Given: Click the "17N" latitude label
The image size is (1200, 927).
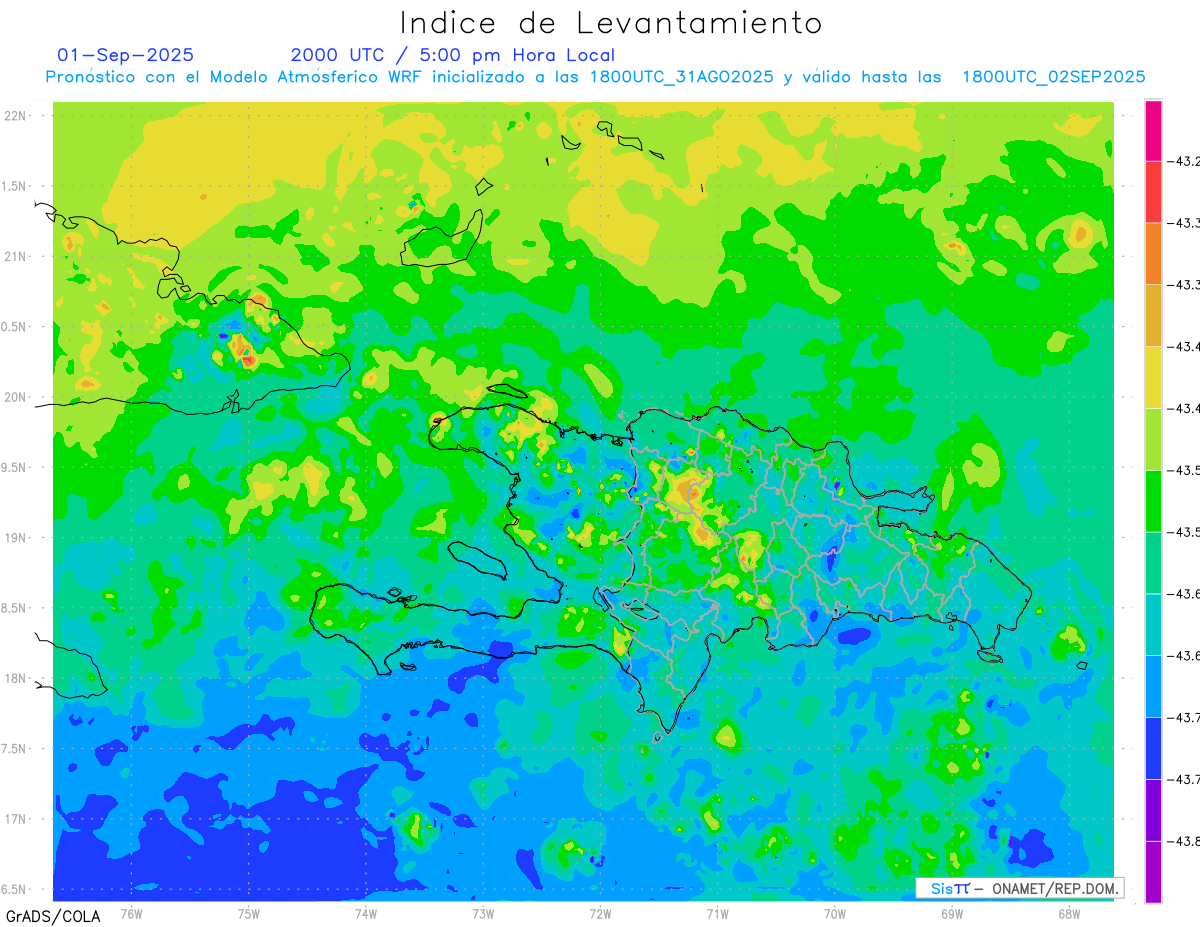Looking at the screenshot, I should (15, 820).
